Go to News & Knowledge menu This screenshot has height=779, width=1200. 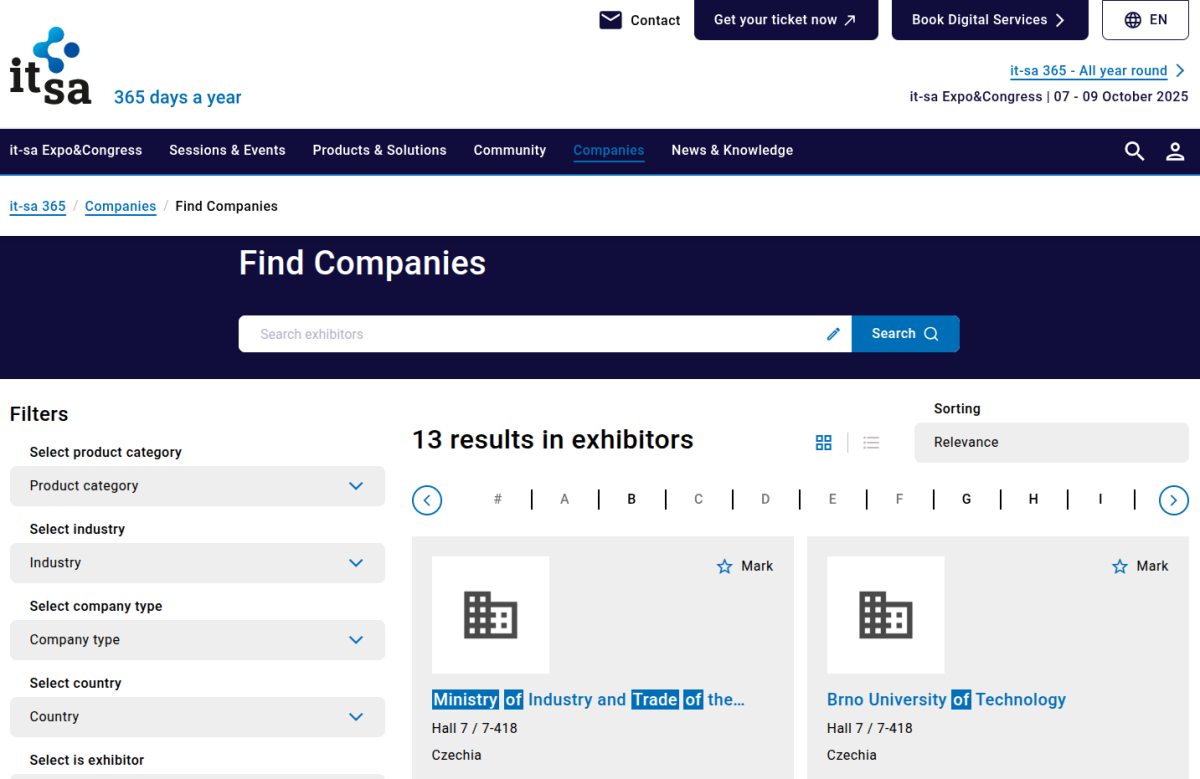point(732,150)
